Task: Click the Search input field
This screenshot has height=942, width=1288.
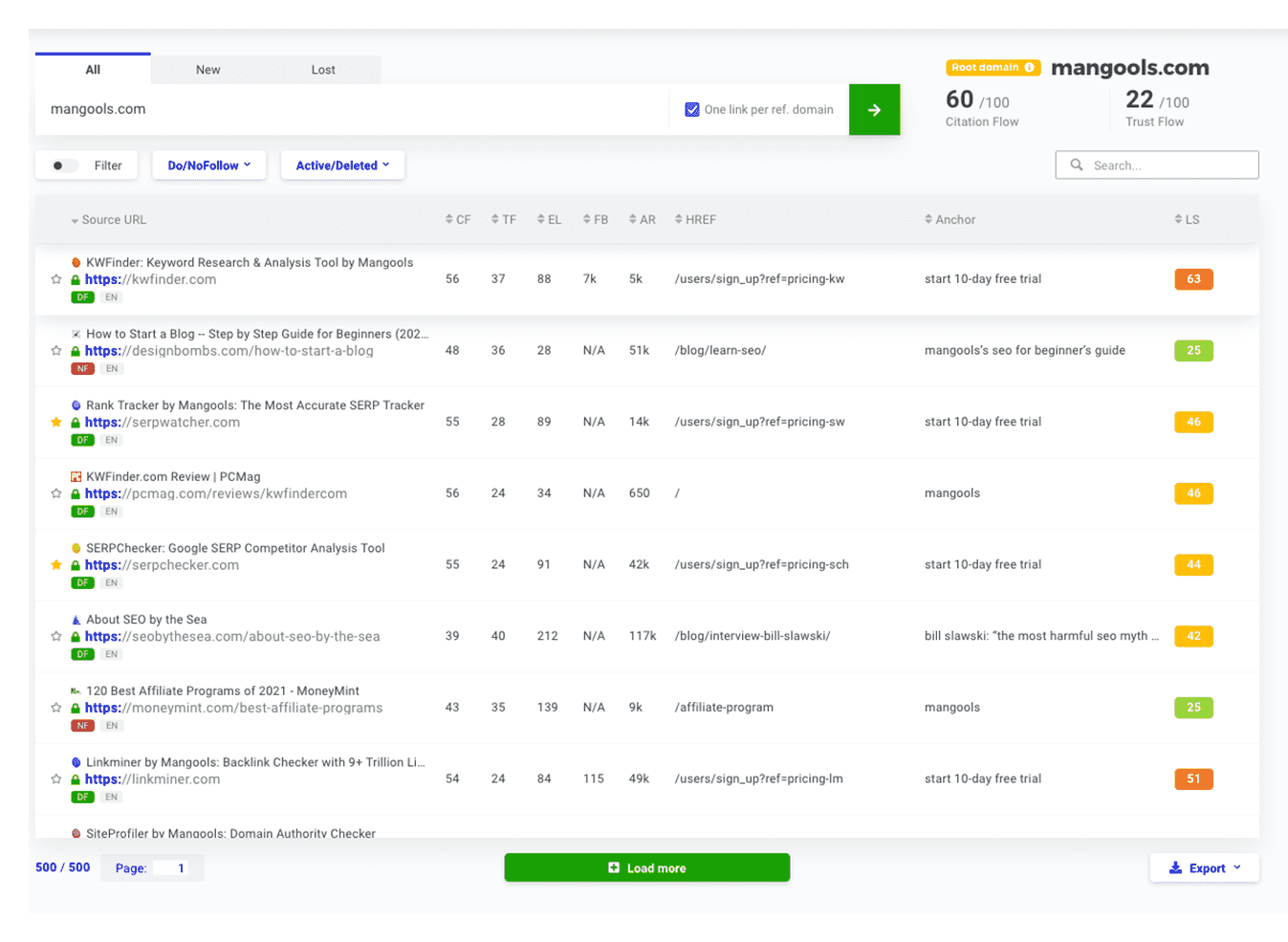Action: [1157, 164]
